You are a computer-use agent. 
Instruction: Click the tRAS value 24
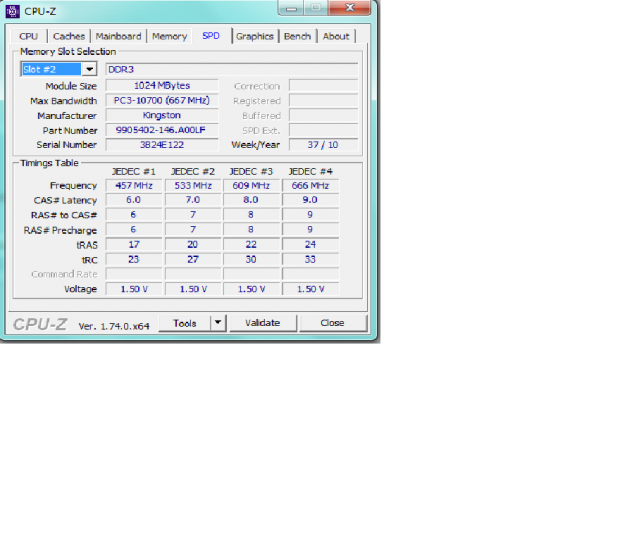tap(310, 245)
